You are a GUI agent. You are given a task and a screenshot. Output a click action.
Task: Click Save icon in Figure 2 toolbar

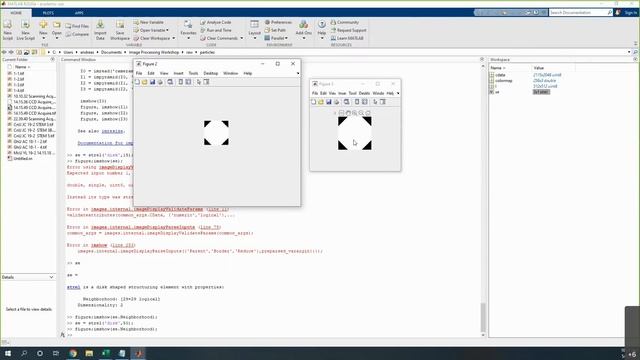(x=153, y=82)
